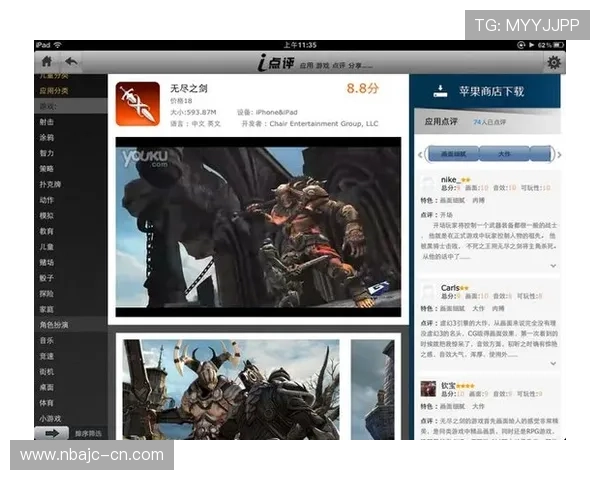Choose 应用分类 in sidebar
This screenshot has height=480, width=600.
[54, 91]
